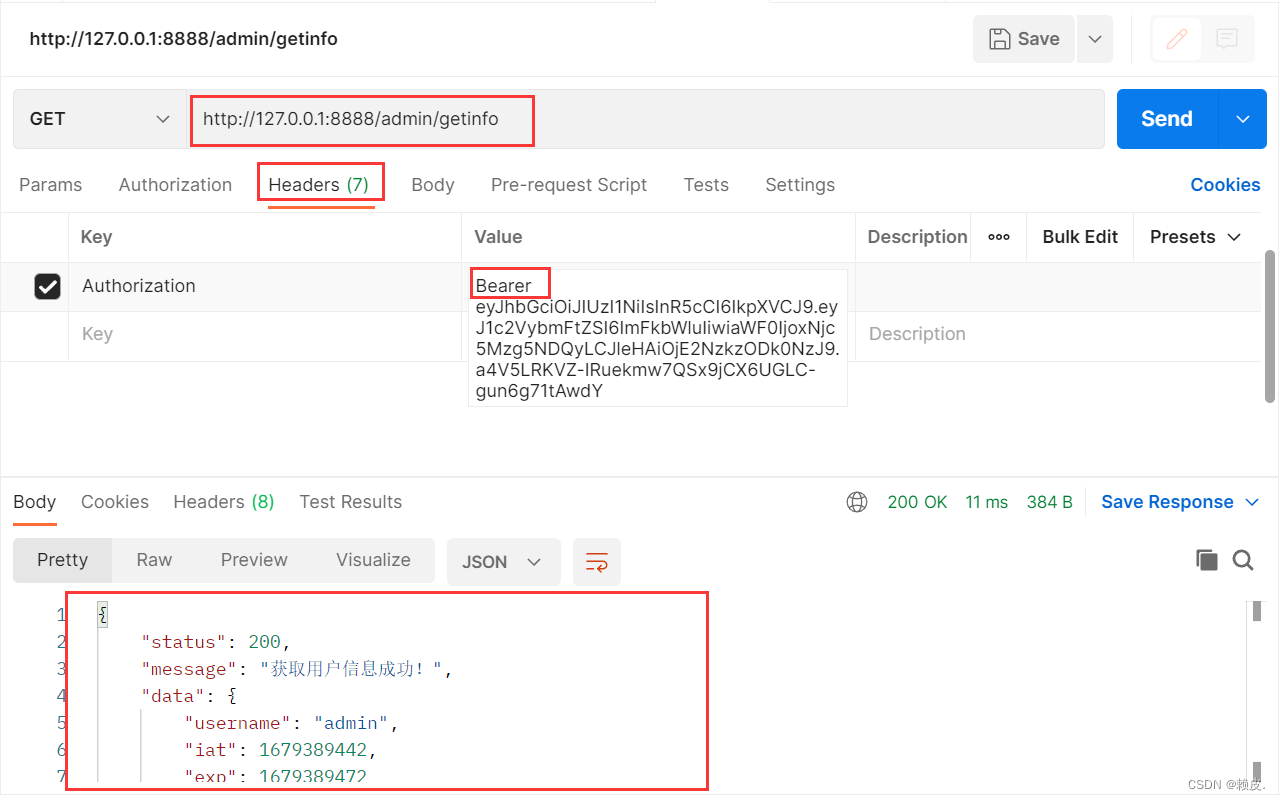1280x800 pixels.
Task: Open the Settings tab
Action: (800, 185)
